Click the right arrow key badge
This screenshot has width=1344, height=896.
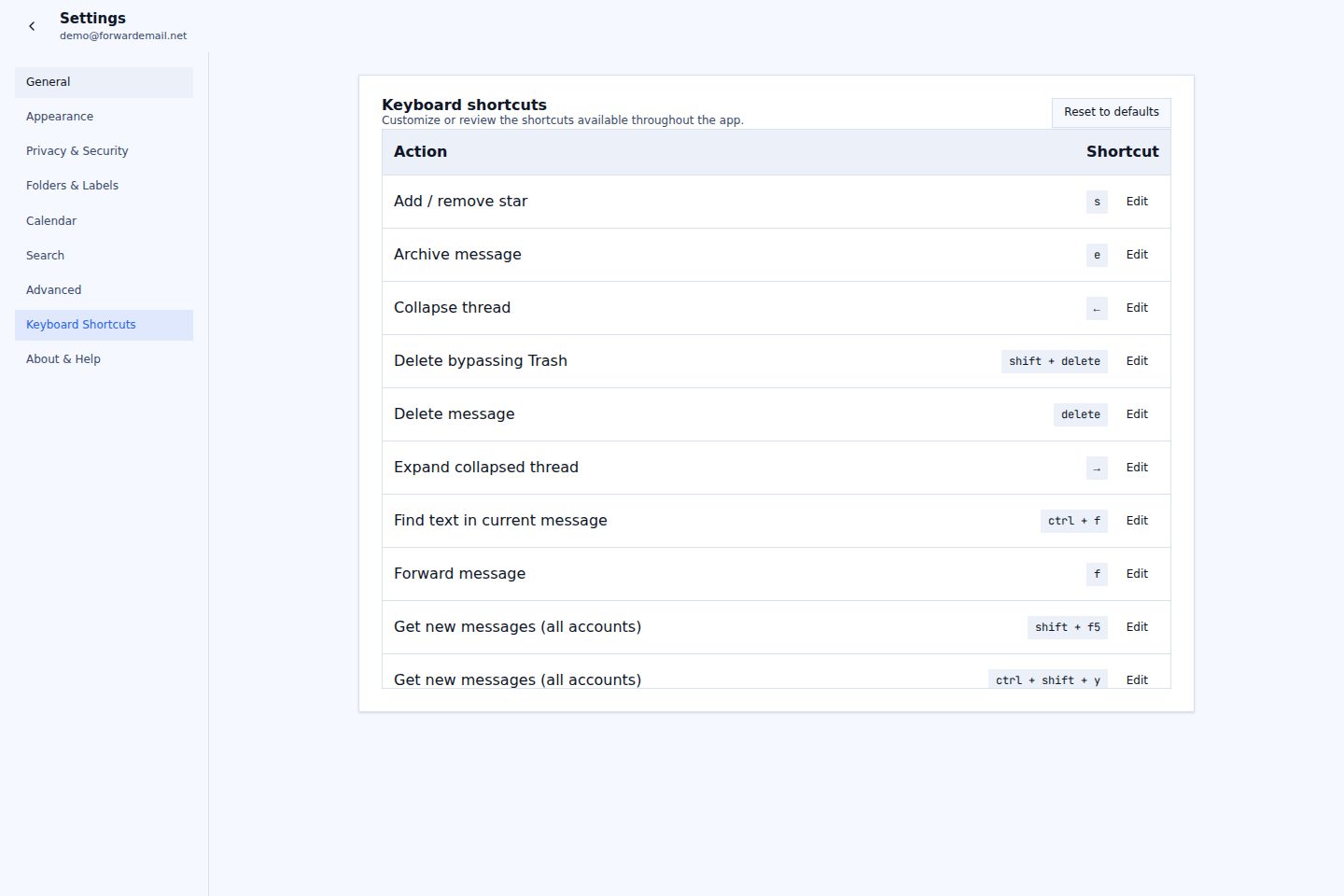point(1097,468)
